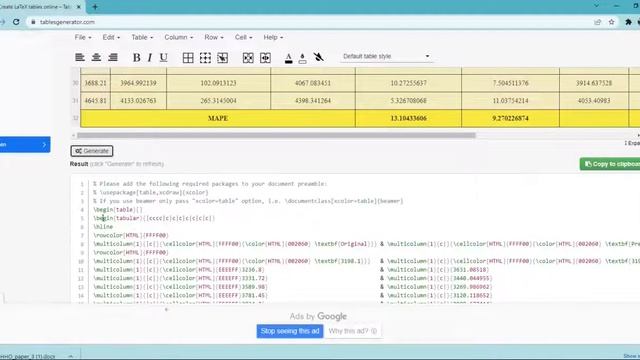Select the MAPE merged cell
Screen dimensions: 640x360
click(218, 118)
